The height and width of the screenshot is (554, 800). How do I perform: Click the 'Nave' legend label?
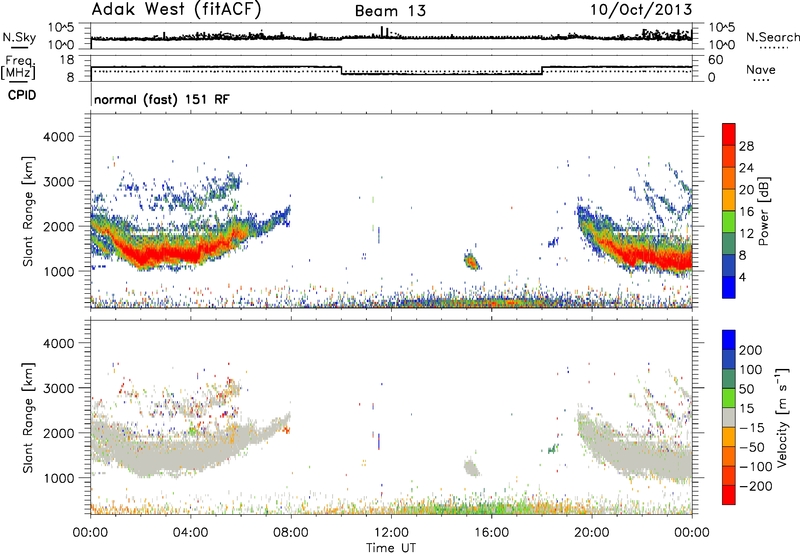(761, 70)
